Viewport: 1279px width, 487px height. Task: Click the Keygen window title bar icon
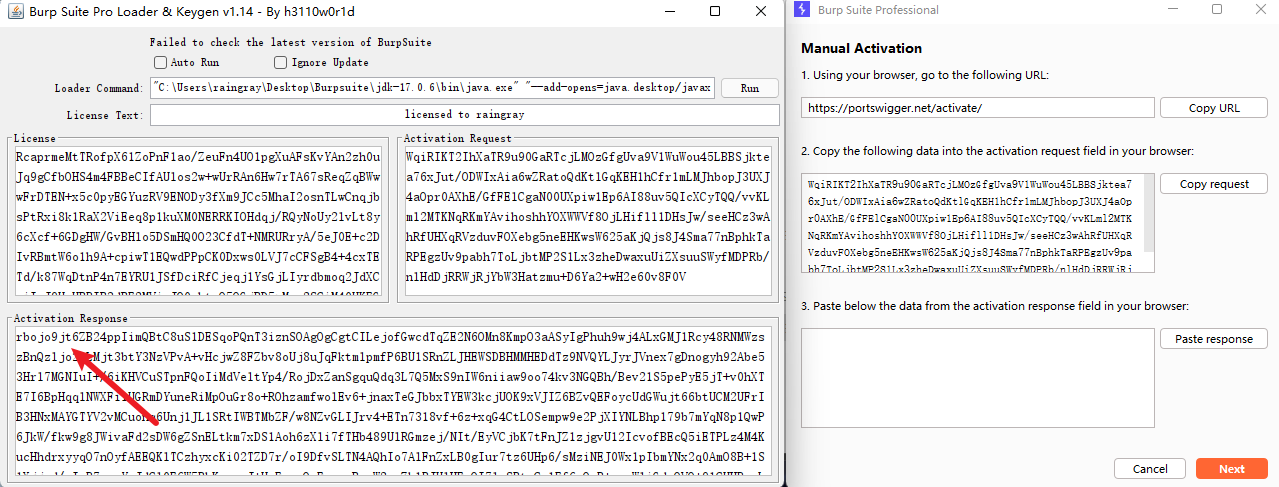pyautogui.click(x=17, y=11)
